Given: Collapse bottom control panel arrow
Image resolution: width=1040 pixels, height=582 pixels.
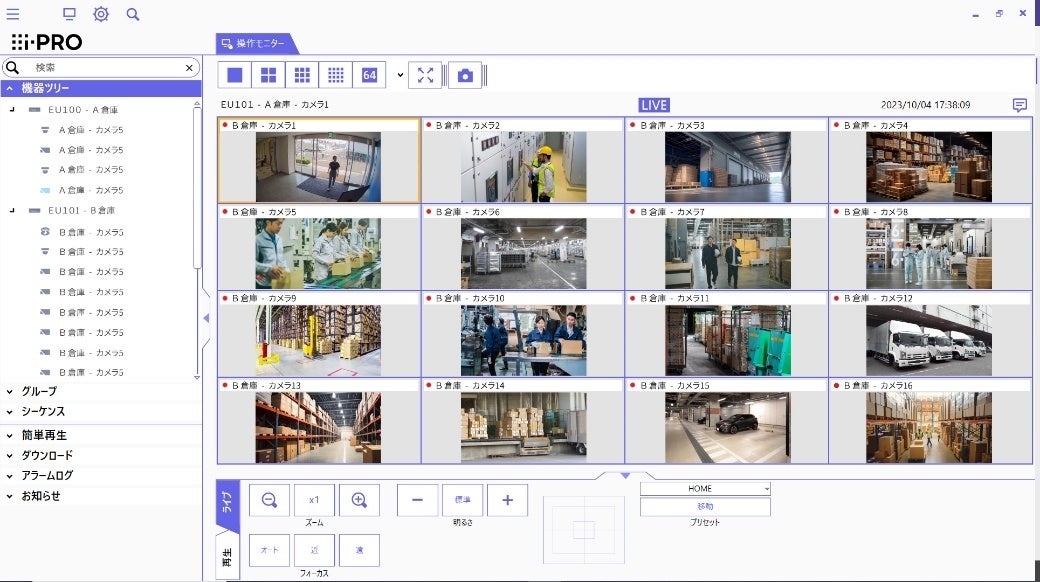Looking at the screenshot, I should [x=625, y=475].
